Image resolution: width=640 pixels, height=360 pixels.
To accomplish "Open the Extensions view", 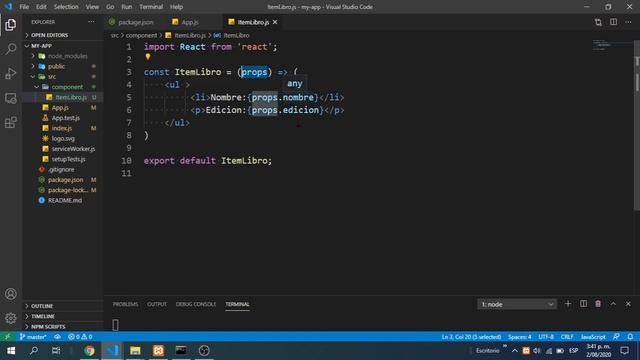I will [x=11, y=122].
